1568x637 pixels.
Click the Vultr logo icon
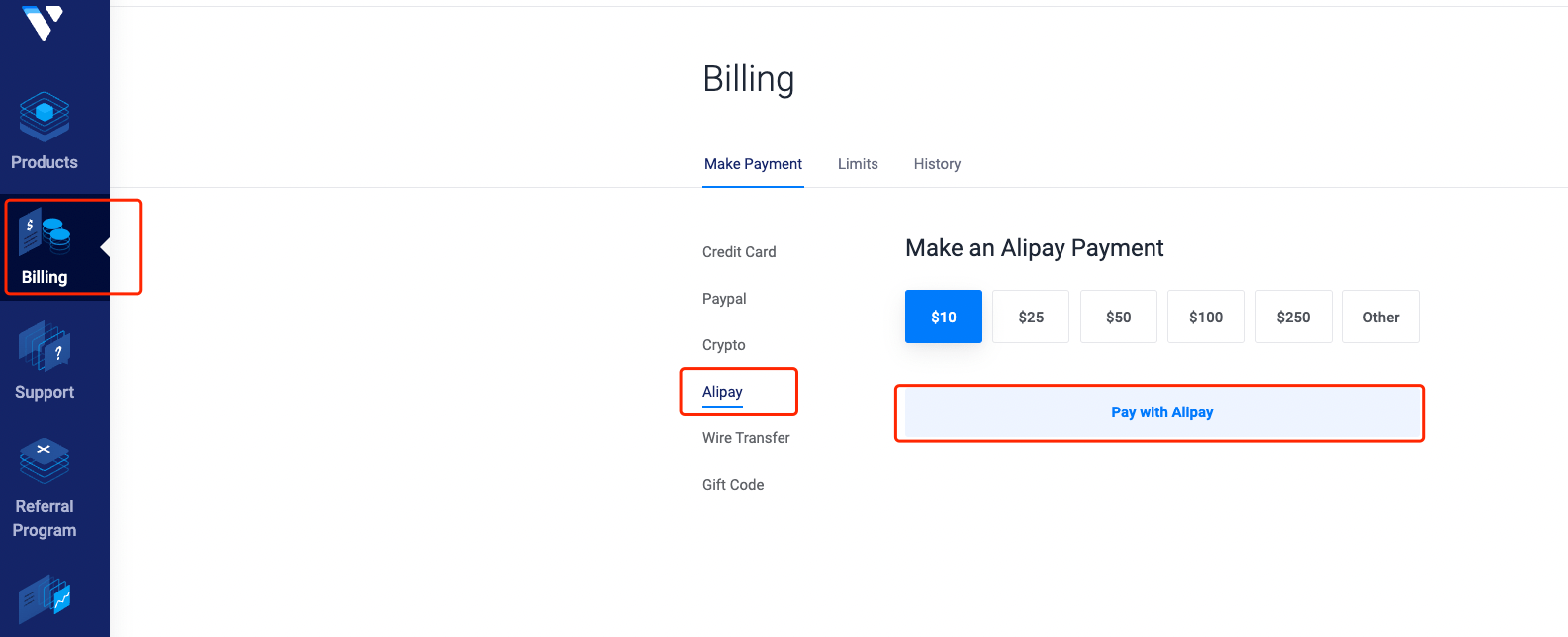point(44,21)
